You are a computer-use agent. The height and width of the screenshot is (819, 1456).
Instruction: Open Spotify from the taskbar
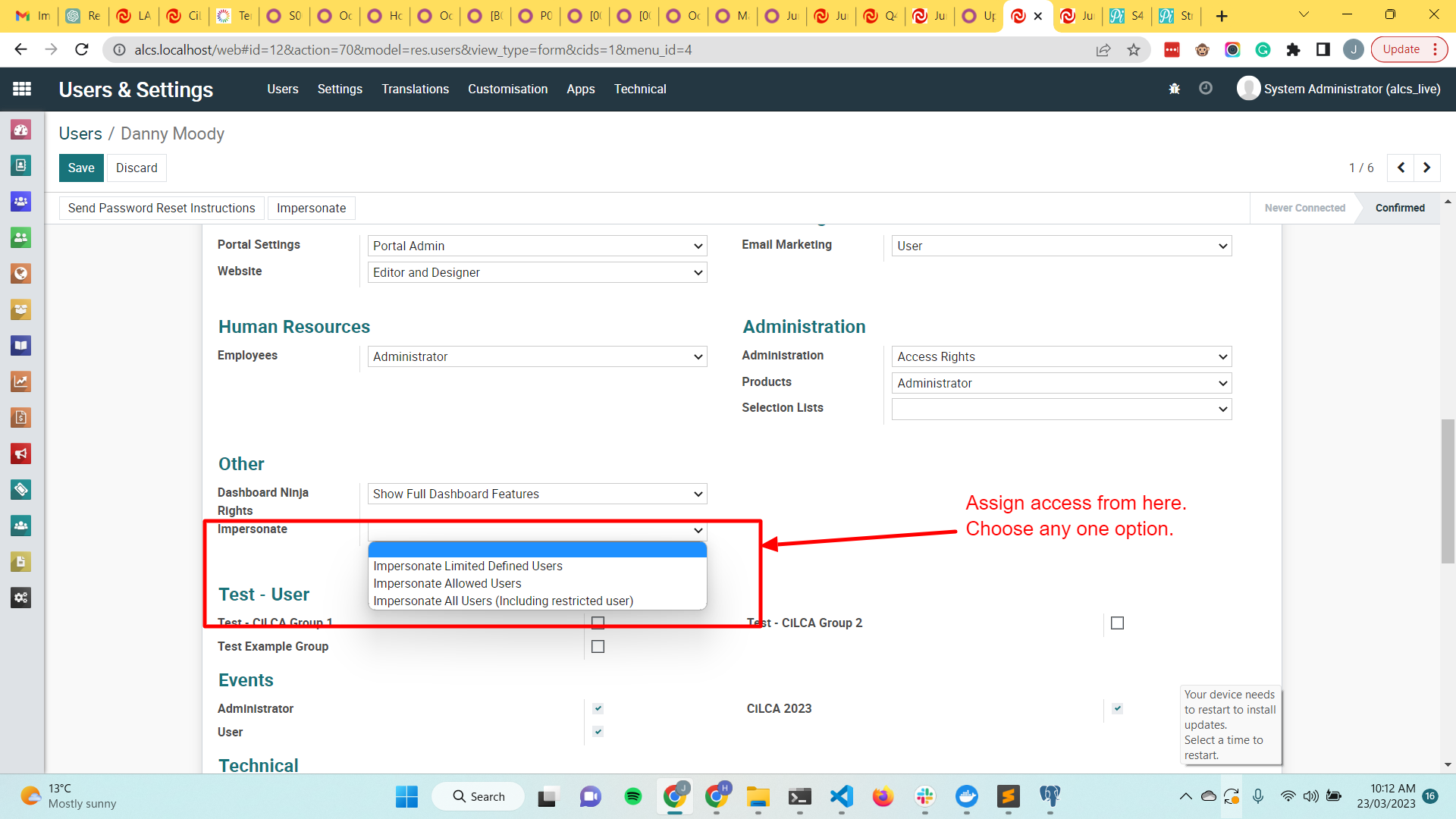tap(632, 796)
